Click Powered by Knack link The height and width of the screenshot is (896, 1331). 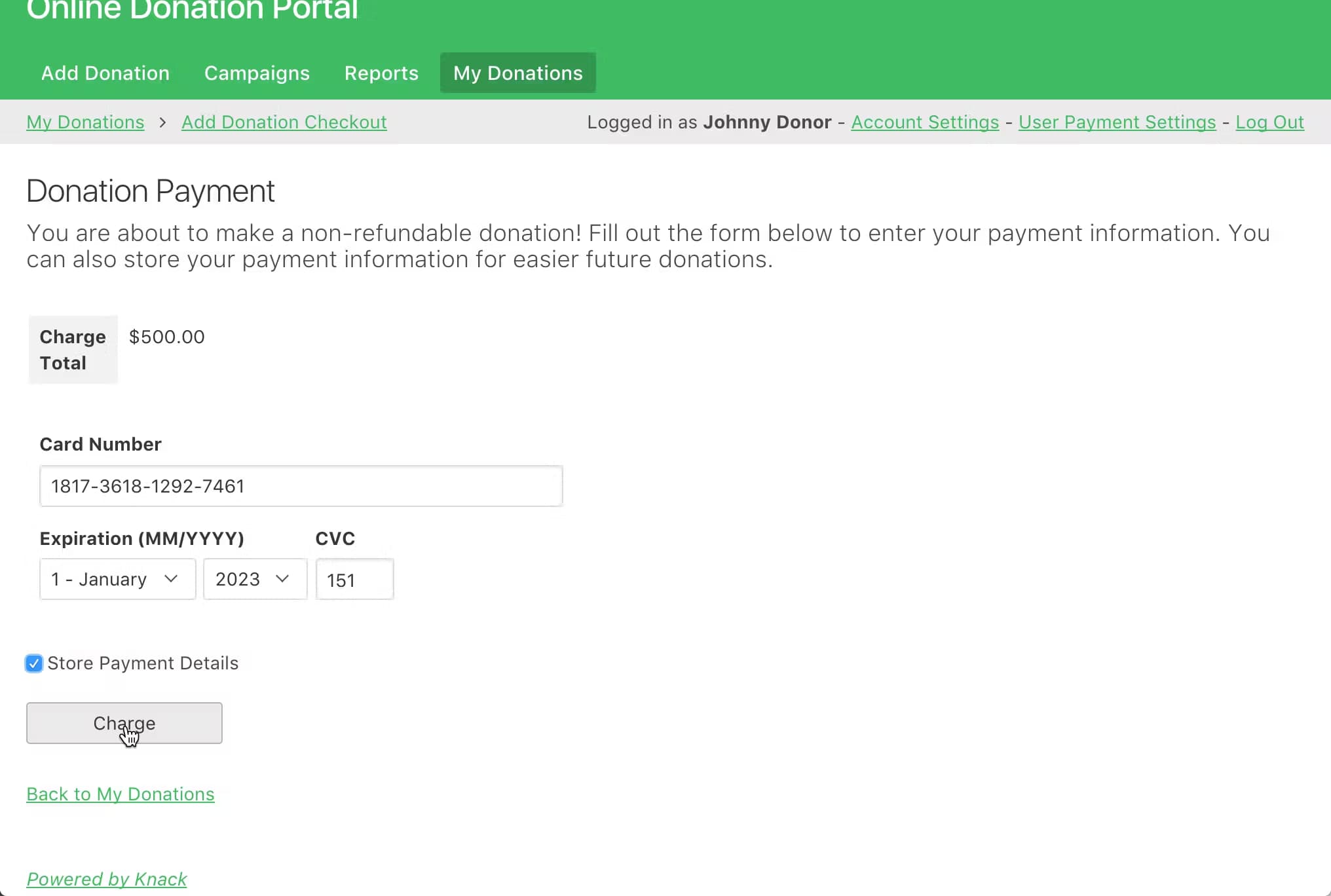click(107, 879)
